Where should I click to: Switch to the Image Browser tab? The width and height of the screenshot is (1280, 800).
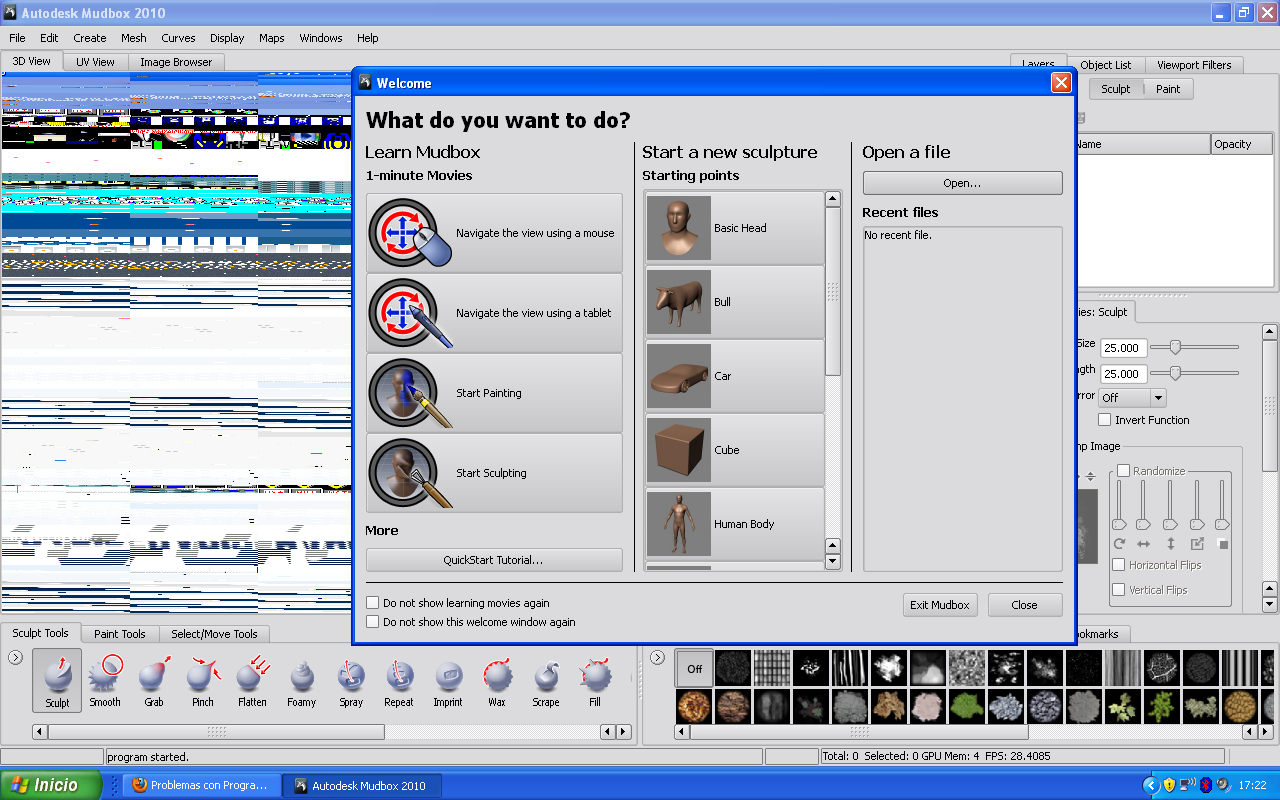(x=176, y=62)
